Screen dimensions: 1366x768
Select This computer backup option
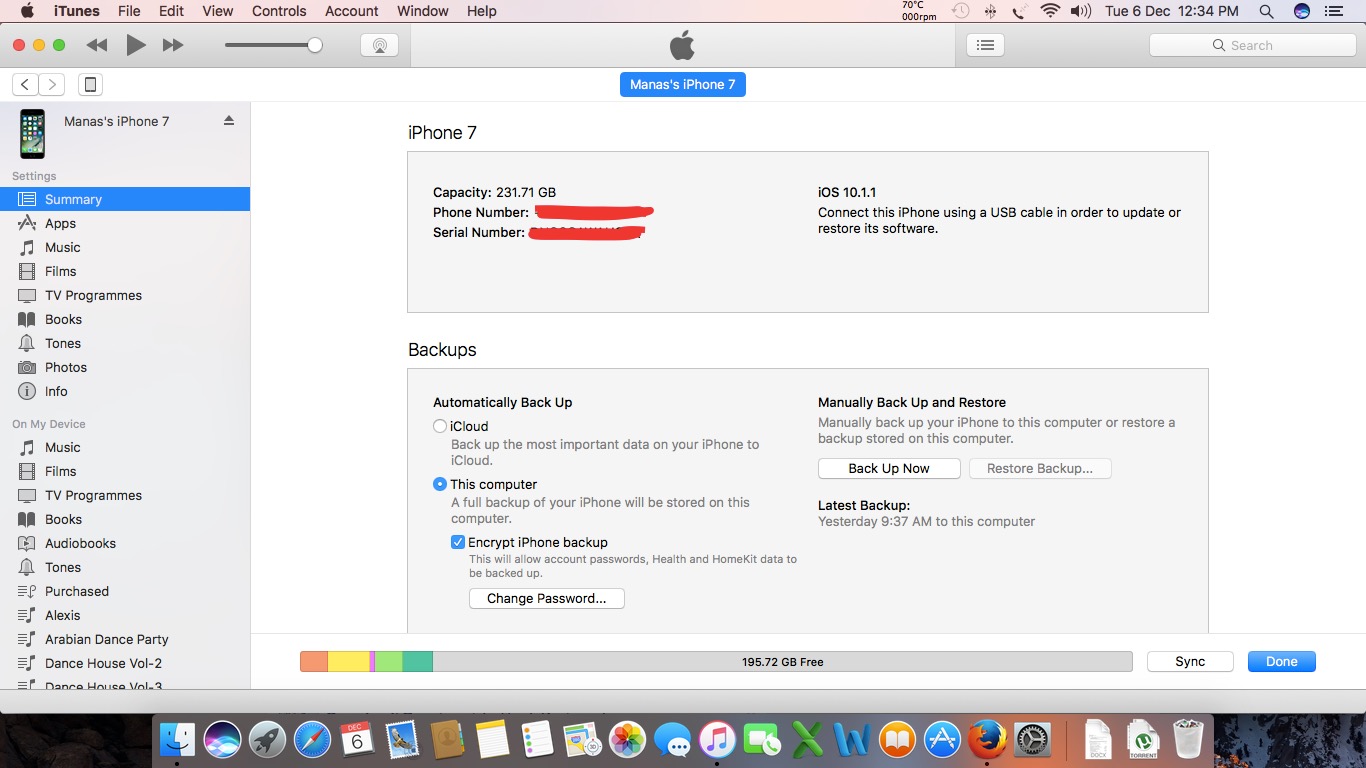(x=440, y=484)
